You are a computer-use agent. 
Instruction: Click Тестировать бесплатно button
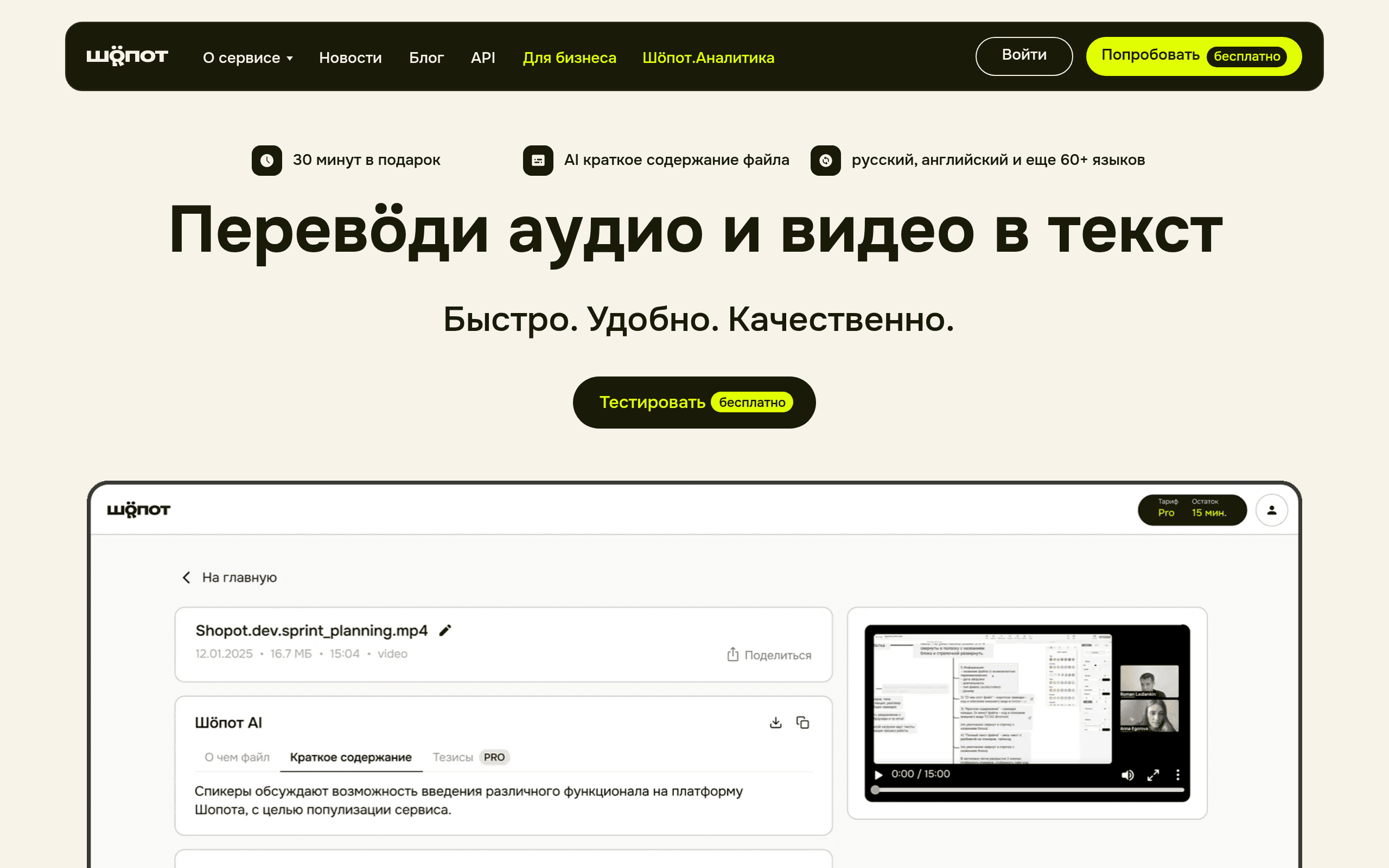pyautogui.click(x=694, y=402)
